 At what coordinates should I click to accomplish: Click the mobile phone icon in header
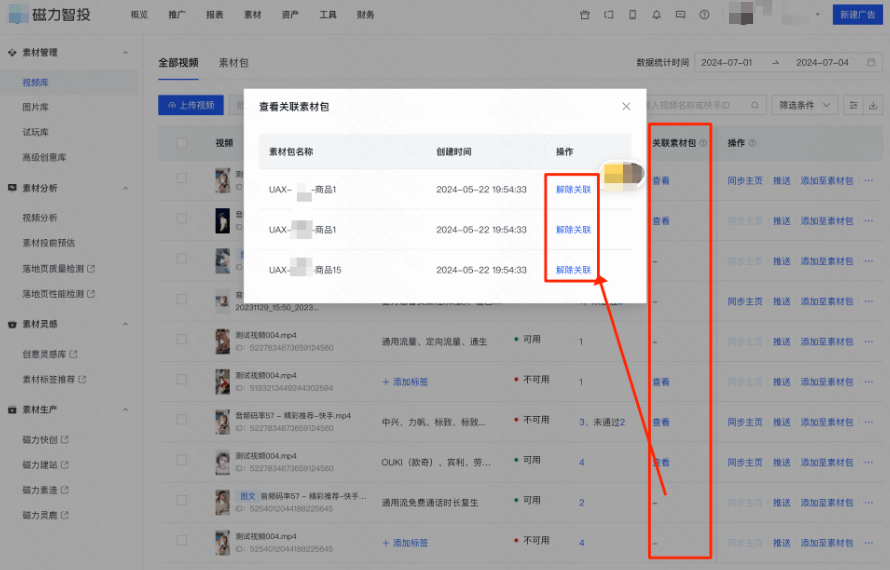click(632, 15)
